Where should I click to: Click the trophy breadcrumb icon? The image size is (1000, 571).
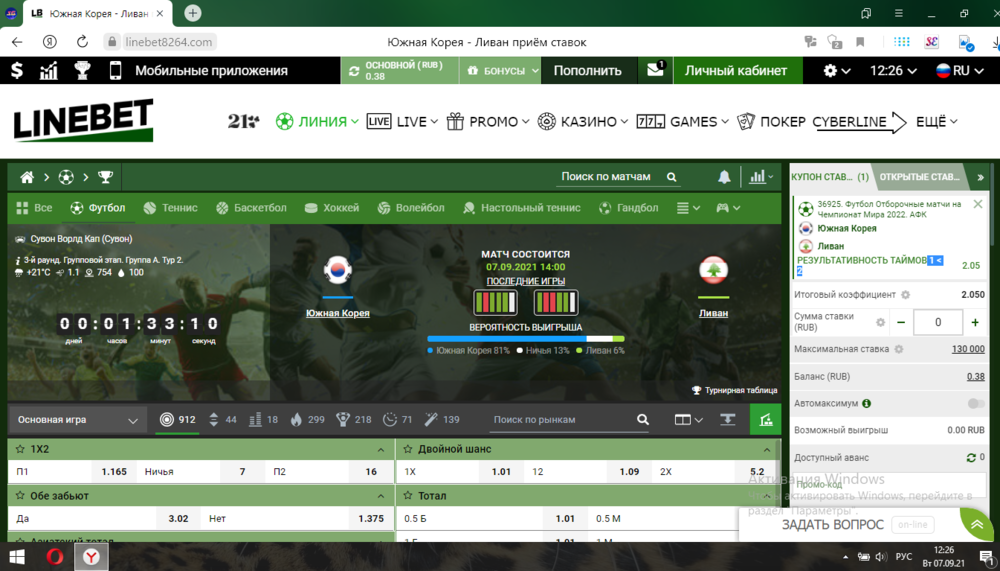pos(105,177)
